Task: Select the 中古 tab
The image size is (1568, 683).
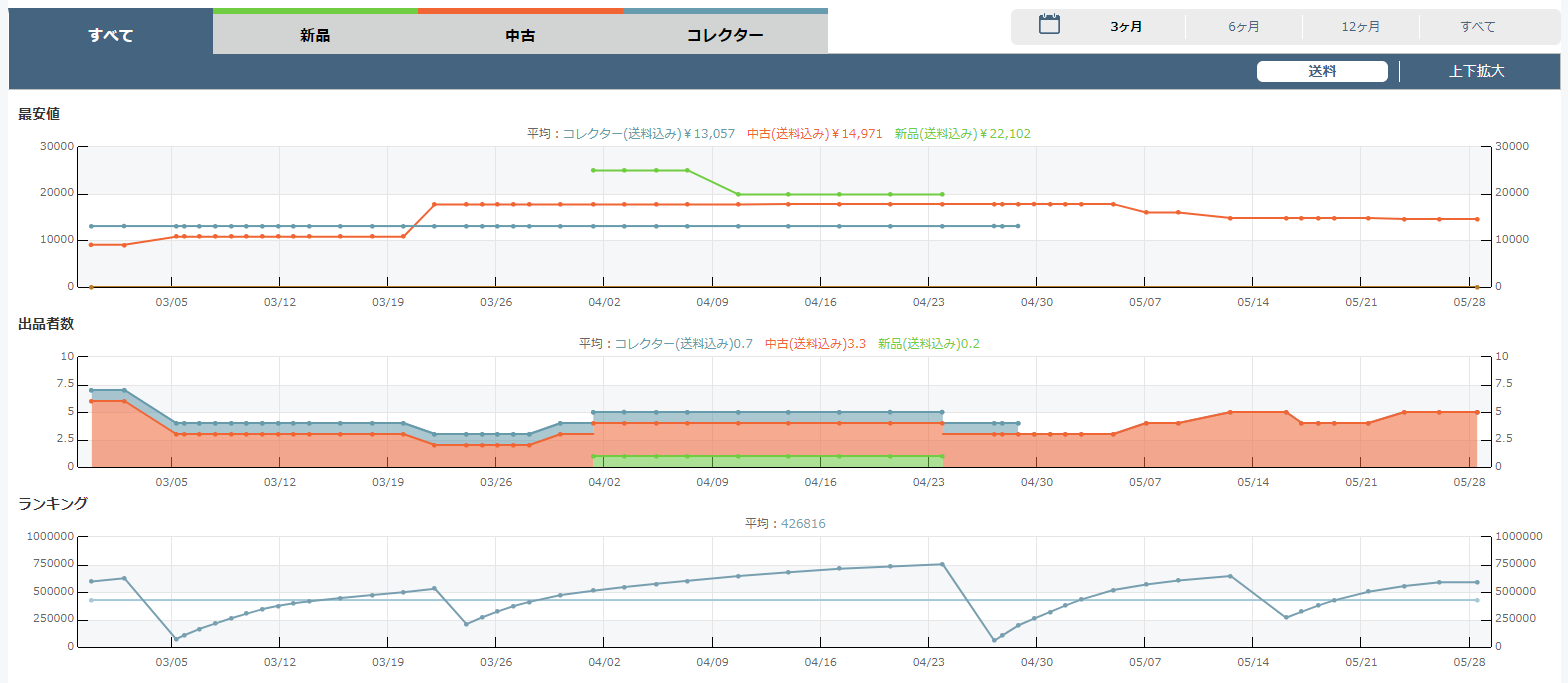Action: (520, 35)
